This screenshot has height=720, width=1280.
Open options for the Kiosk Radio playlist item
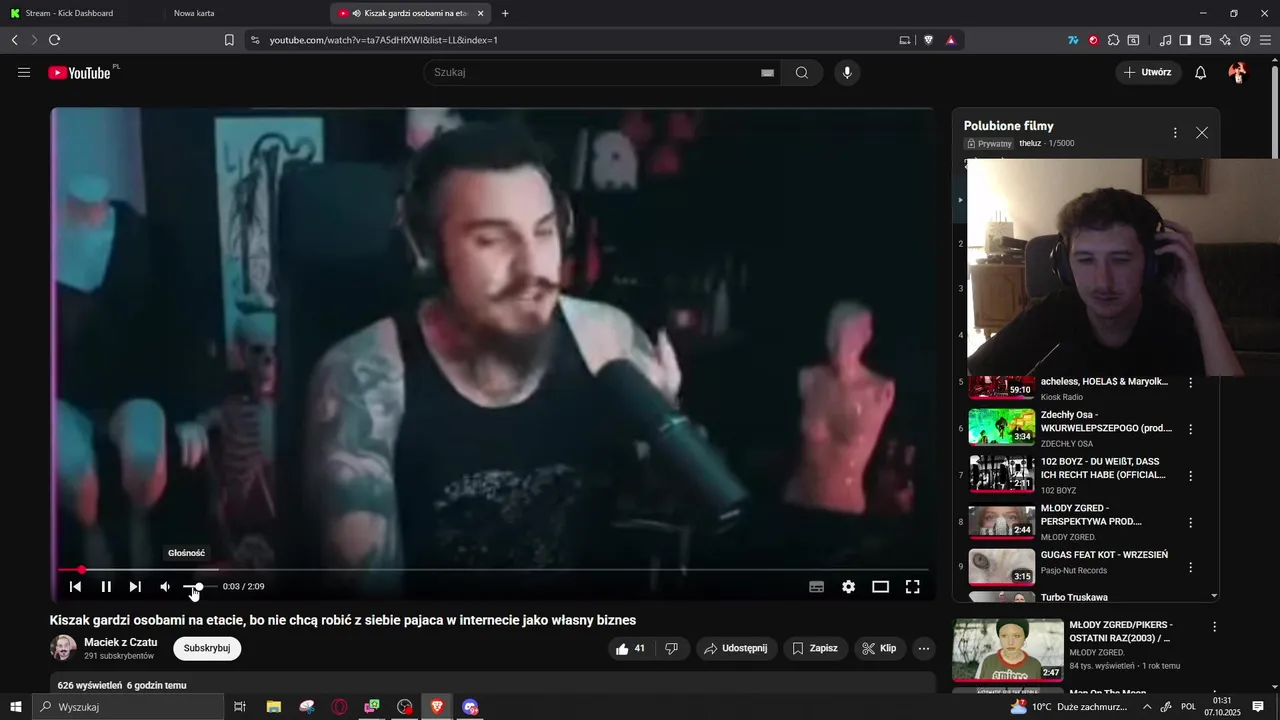tap(1190, 383)
